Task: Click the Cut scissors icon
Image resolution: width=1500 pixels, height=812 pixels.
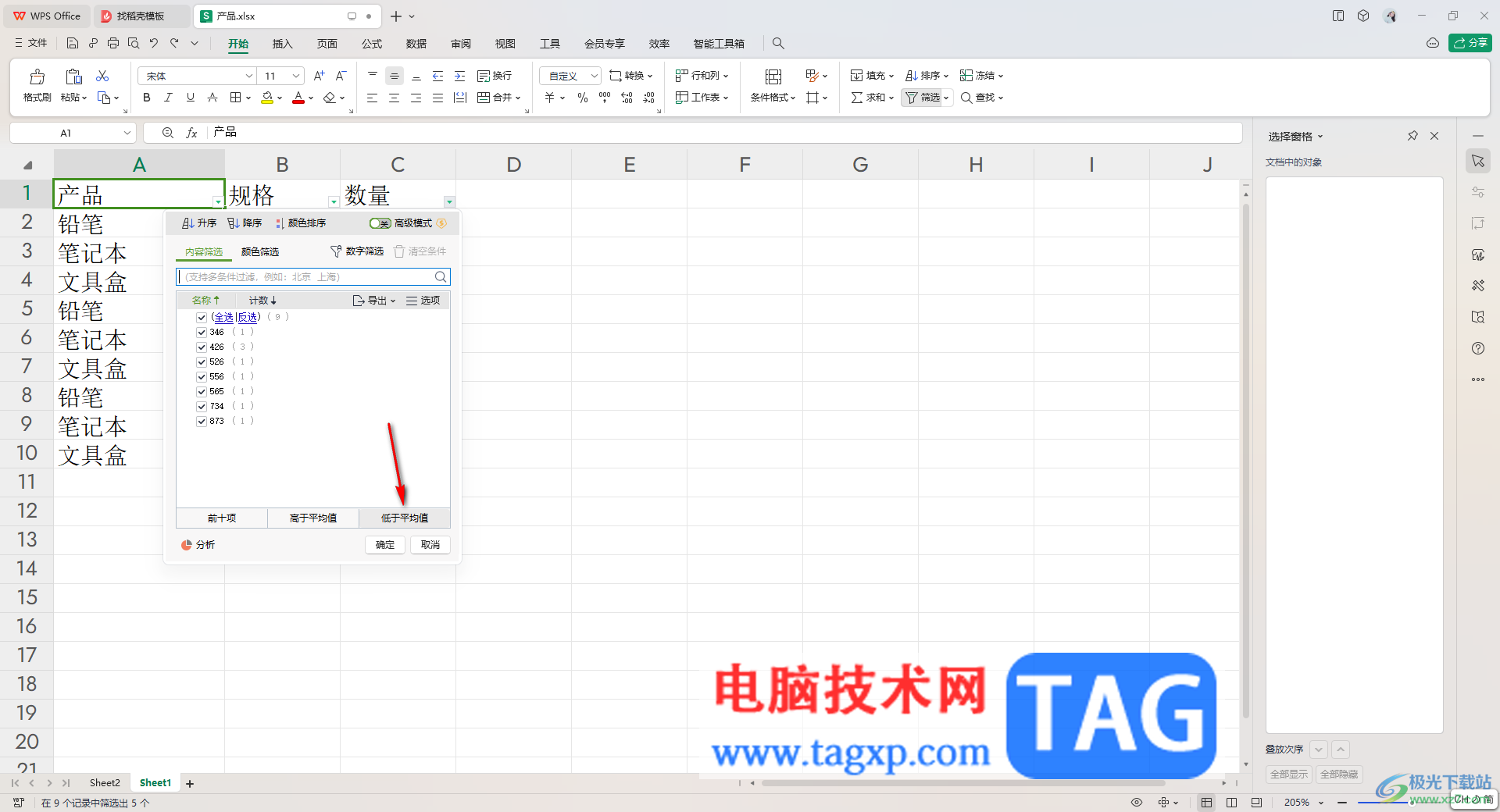Action: (102, 76)
